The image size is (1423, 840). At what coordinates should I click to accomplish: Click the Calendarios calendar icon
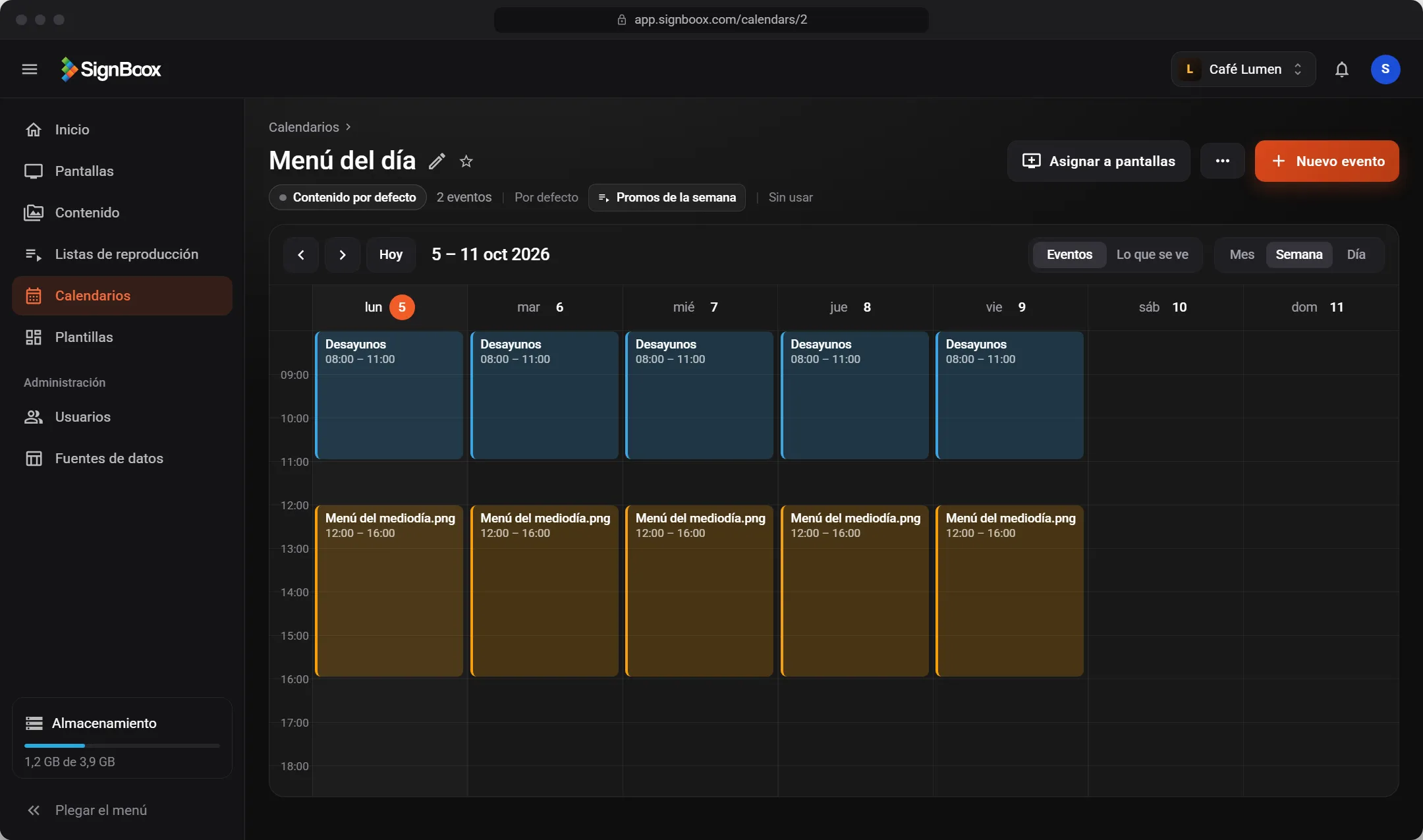34,296
